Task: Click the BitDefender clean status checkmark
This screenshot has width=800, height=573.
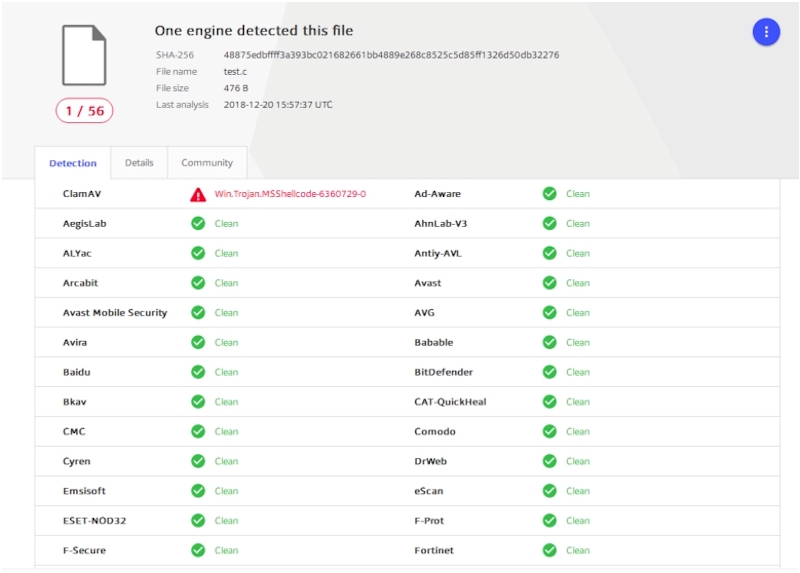Action: [x=549, y=372]
